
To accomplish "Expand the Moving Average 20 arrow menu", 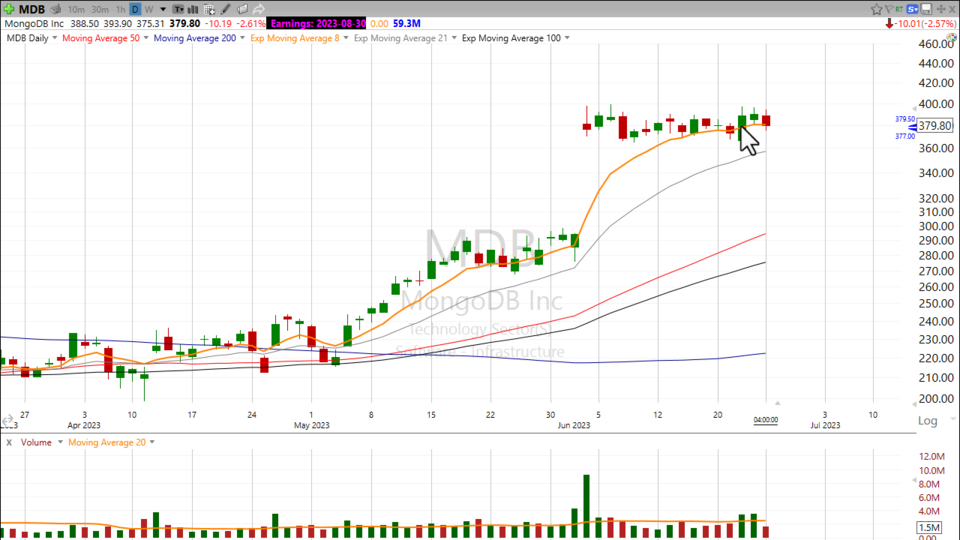I will click(152, 442).
